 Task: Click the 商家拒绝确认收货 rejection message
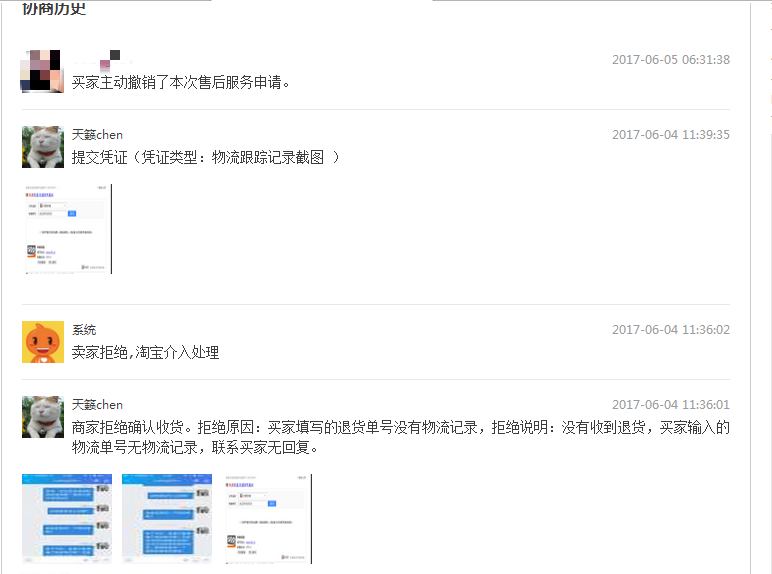400,437
